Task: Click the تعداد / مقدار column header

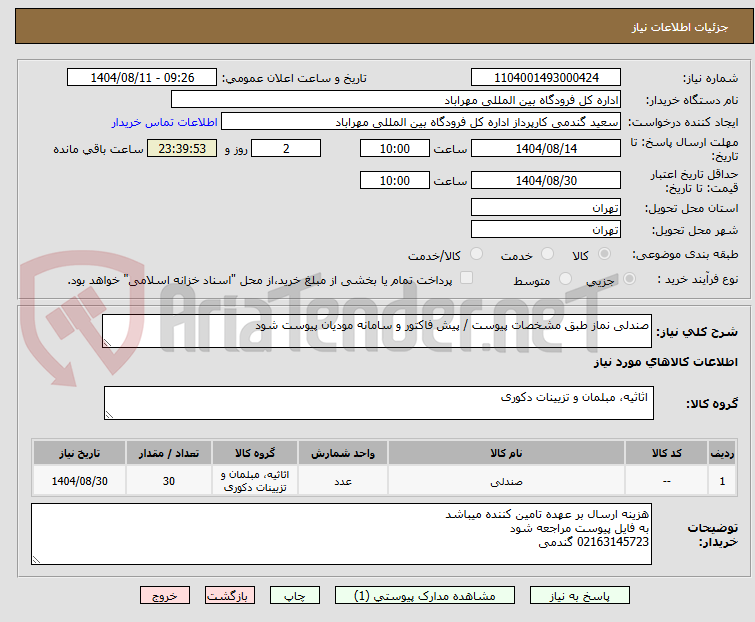Action: coord(169,453)
